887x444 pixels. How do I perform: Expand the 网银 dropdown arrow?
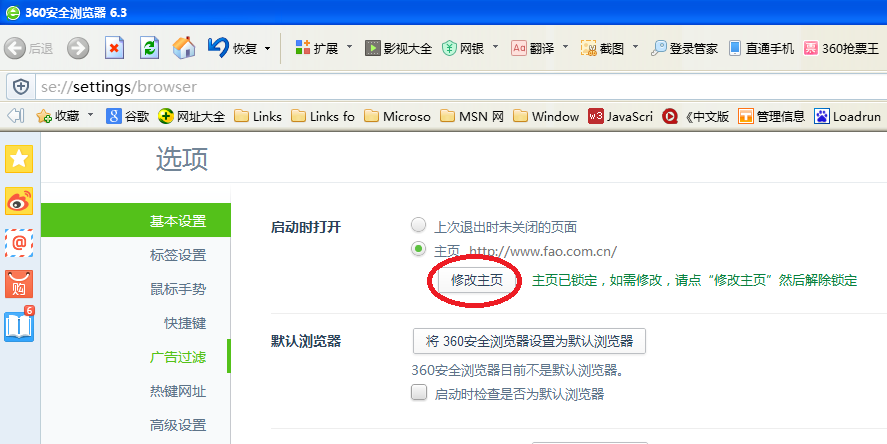tap(496, 48)
